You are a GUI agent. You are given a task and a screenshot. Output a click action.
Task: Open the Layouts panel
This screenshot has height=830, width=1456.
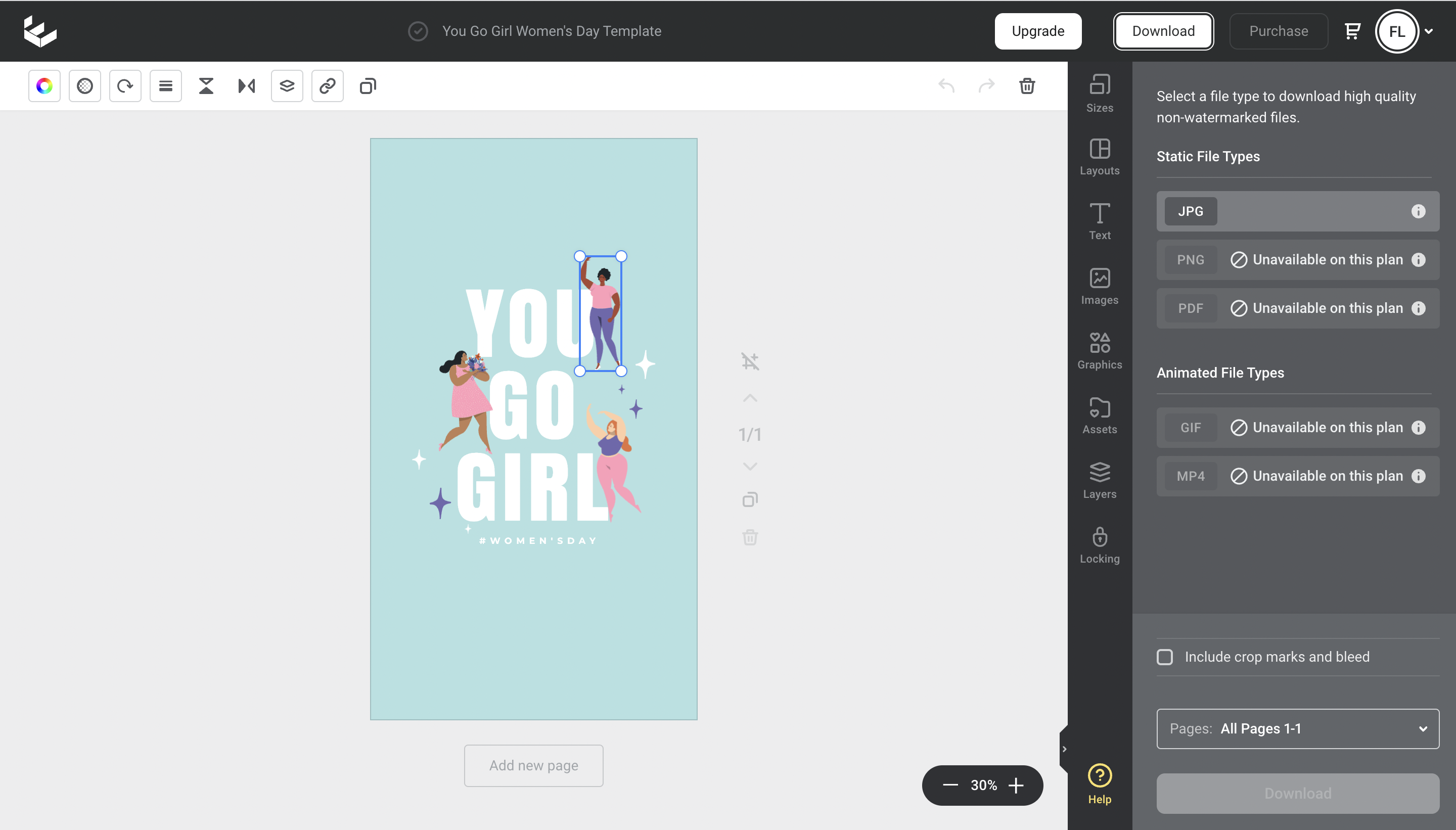[x=1099, y=155]
